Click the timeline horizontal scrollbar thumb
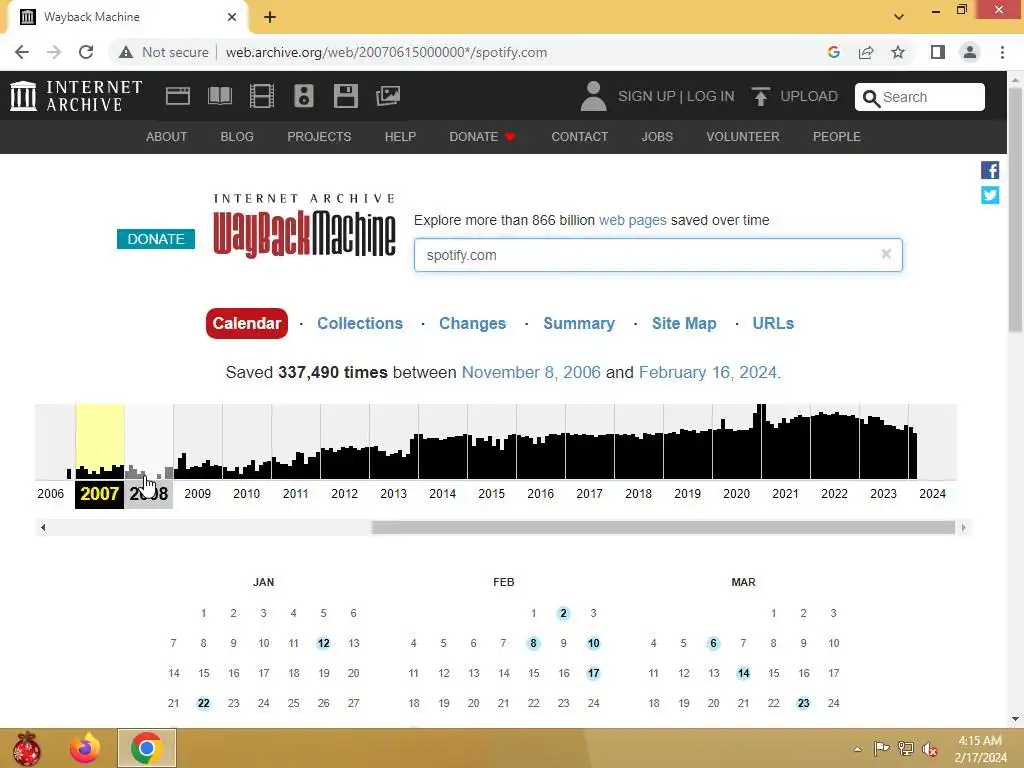 pos(663,527)
